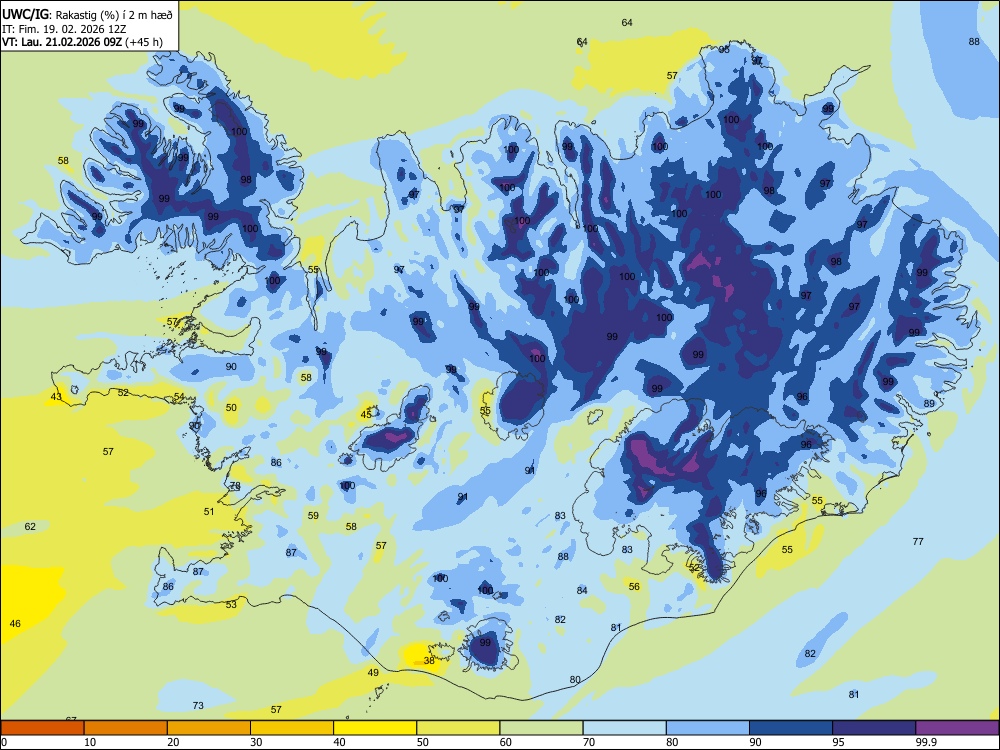Click the legend tick label 40
Screen dimensions: 1000x750
point(339,742)
